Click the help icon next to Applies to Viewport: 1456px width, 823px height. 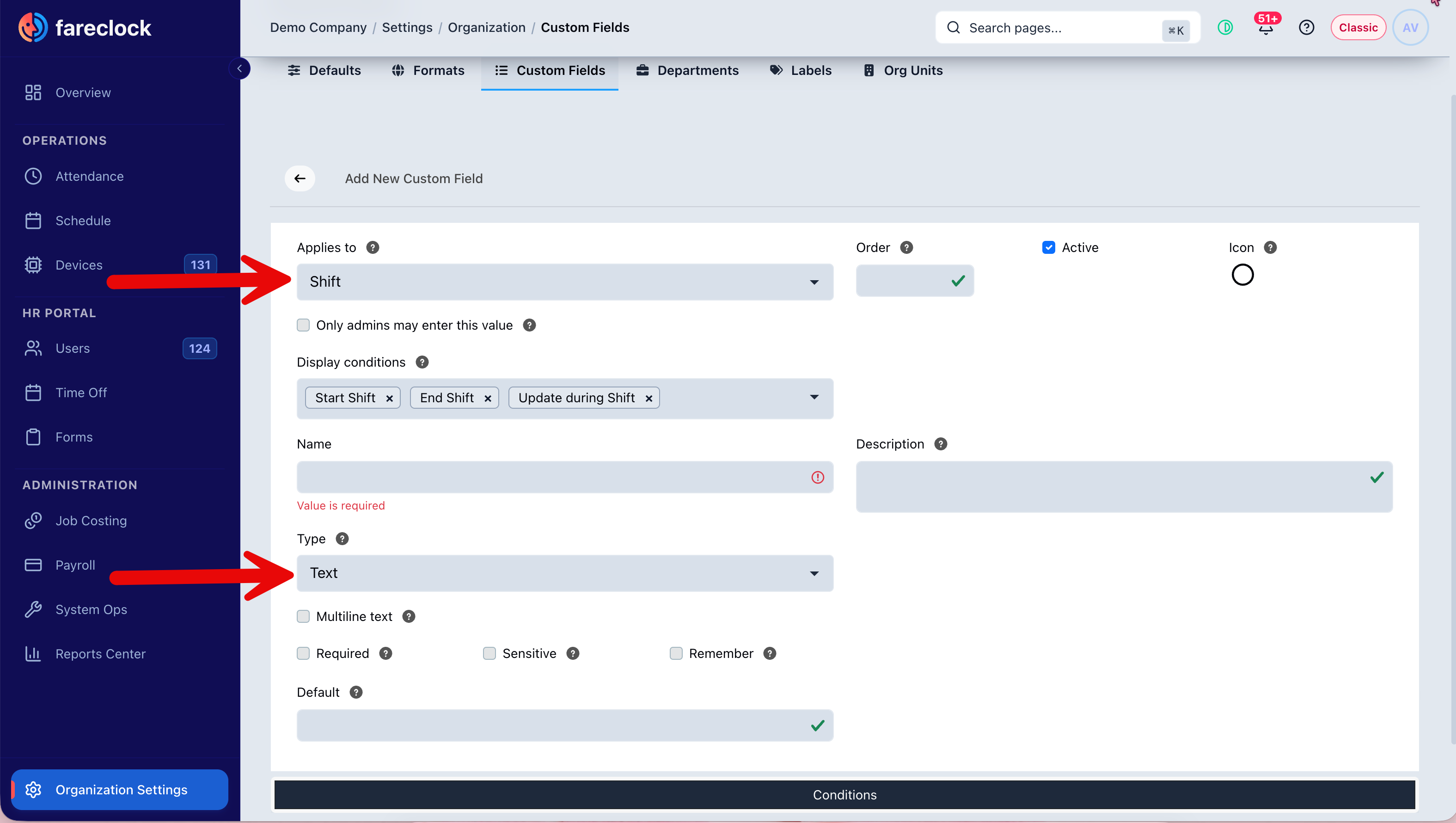373,247
